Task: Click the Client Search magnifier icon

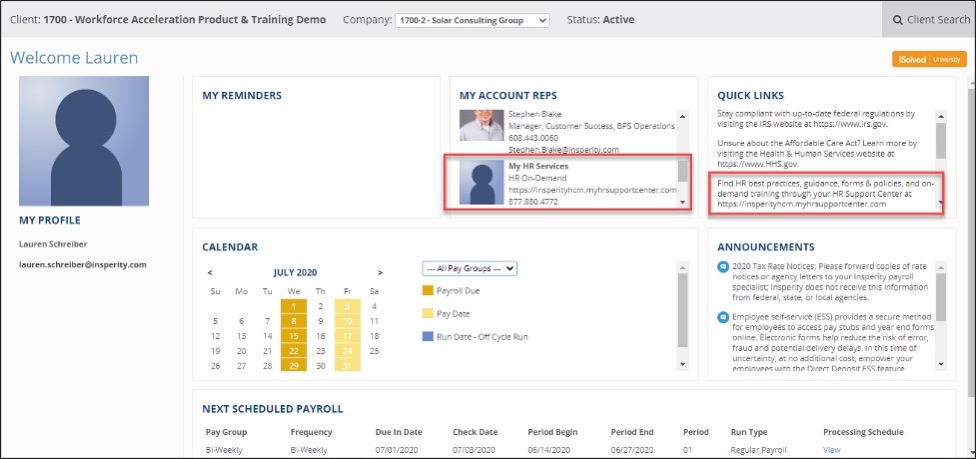Action: pos(898,20)
